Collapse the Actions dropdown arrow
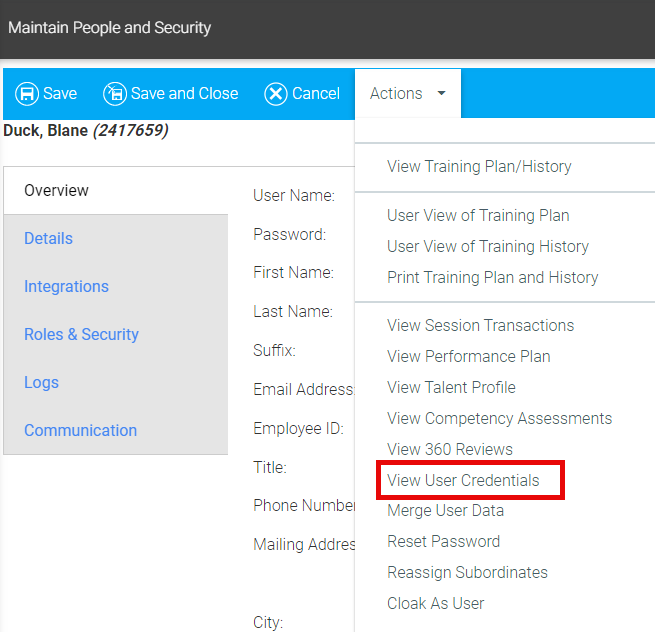Image resolution: width=655 pixels, height=632 pixels. [441, 94]
